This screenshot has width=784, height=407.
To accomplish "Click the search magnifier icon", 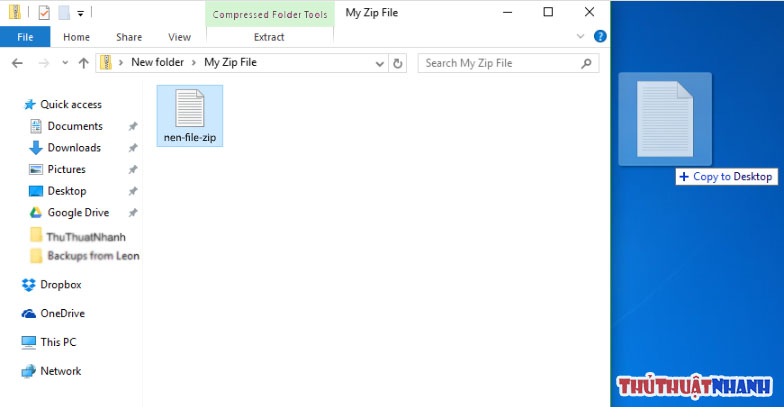I will point(586,64).
